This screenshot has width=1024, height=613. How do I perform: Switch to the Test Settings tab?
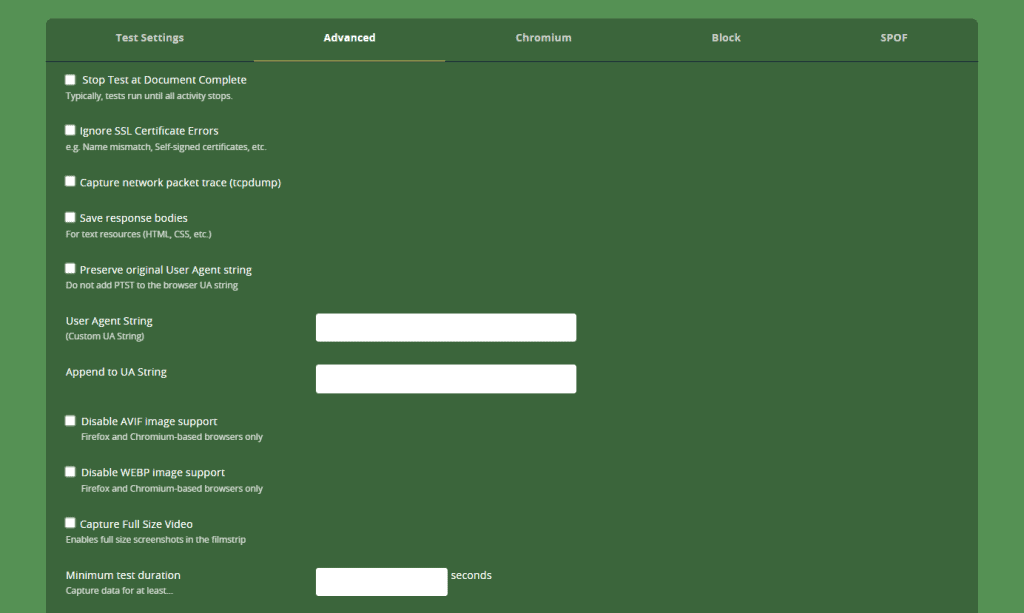tap(150, 38)
